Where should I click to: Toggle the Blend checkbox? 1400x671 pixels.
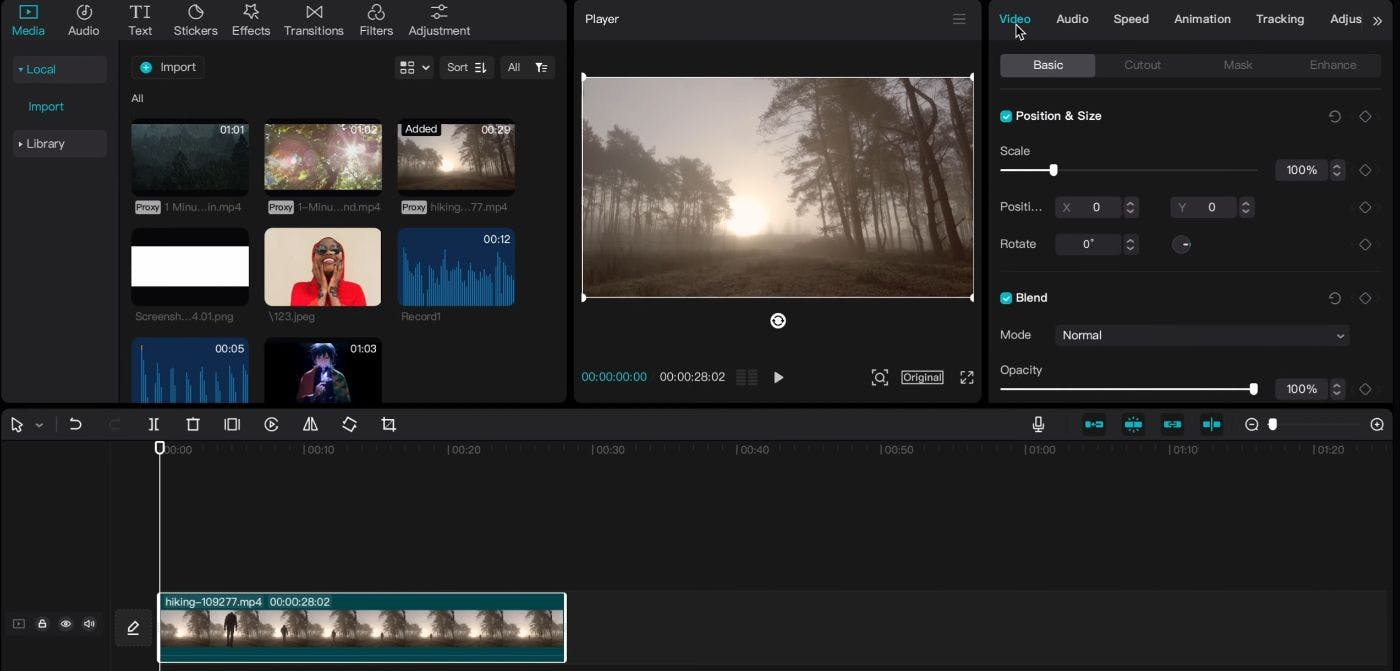pos(1006,298)
